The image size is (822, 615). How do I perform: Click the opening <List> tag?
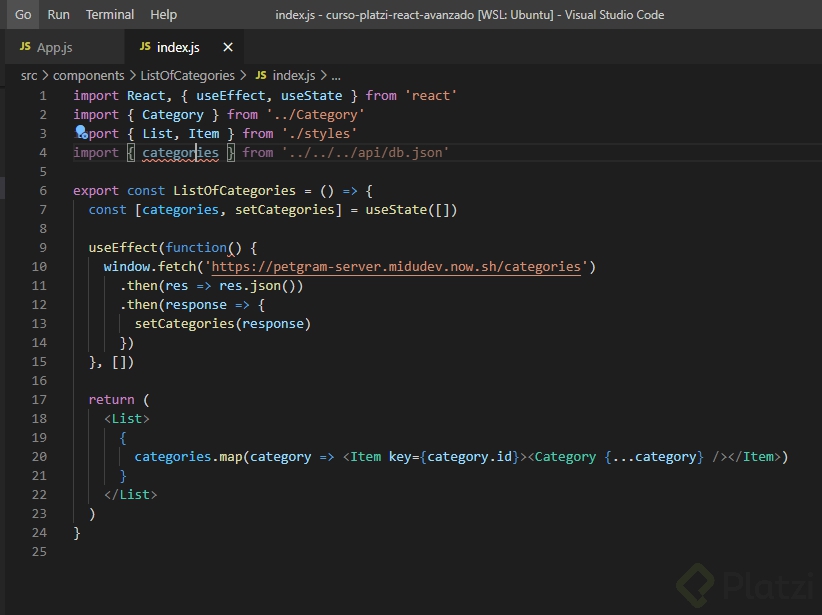(x=127, y=418)
